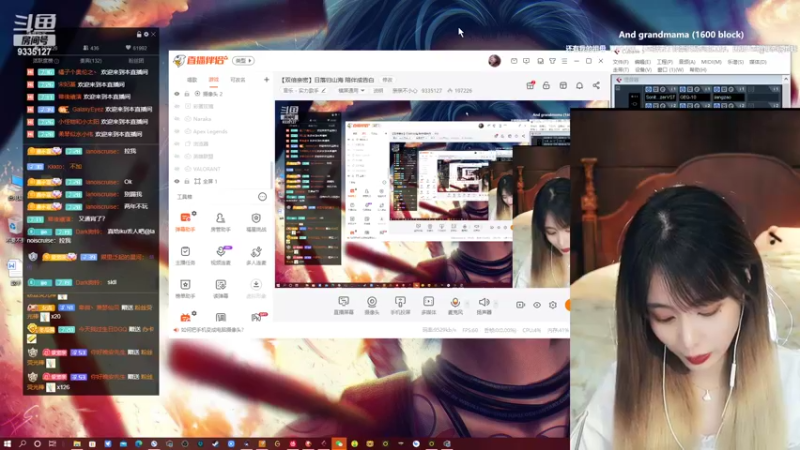Expand the toolbox more options circle button
This screenshot has height=450, width=800.
262,196
